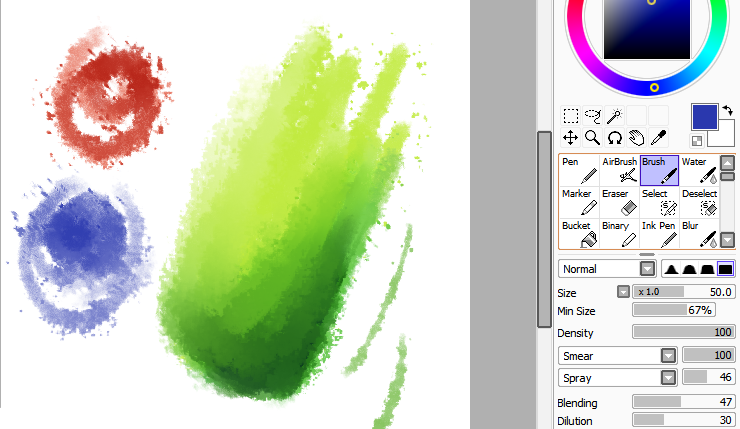
Task: Click the canvas vertical scrollbar thumb
Action: point(544,229)
